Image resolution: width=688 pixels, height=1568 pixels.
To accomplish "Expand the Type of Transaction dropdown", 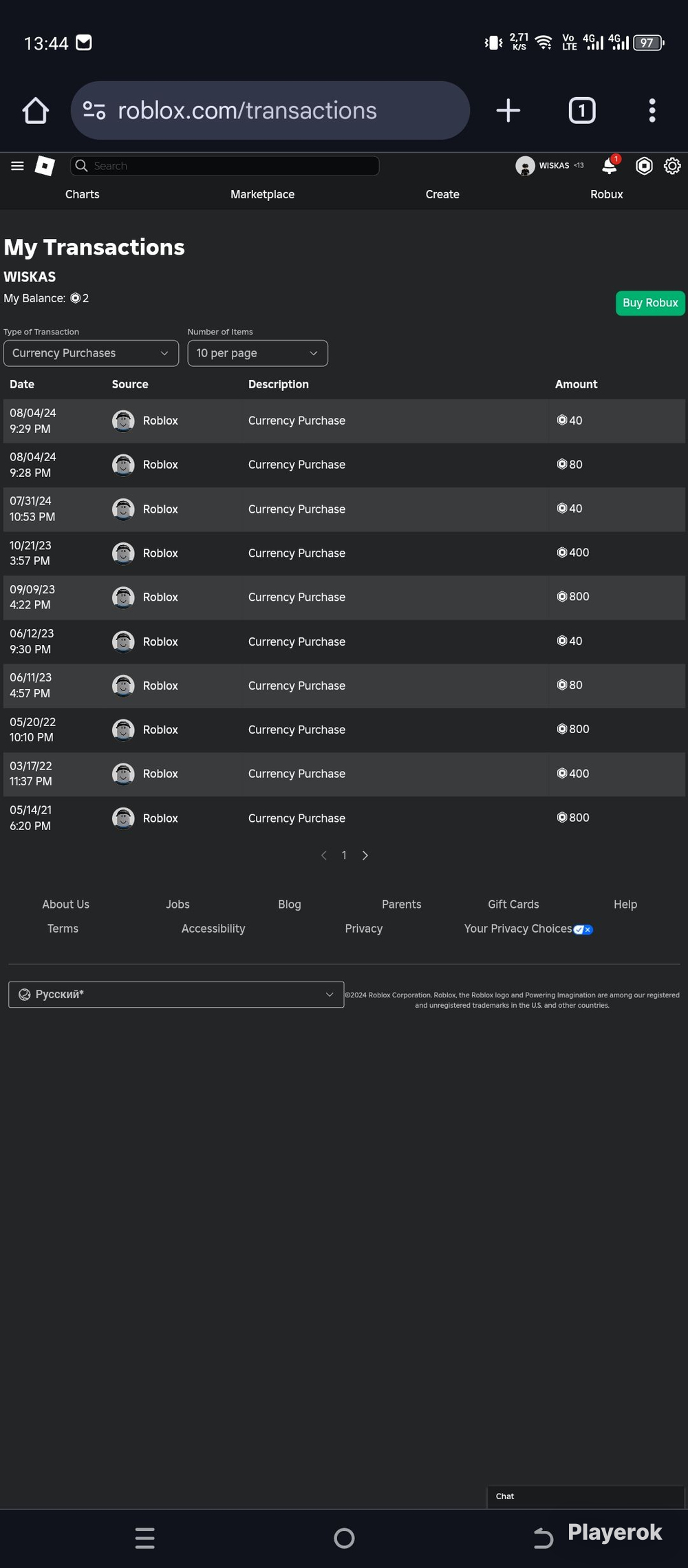I will [91, 353].
